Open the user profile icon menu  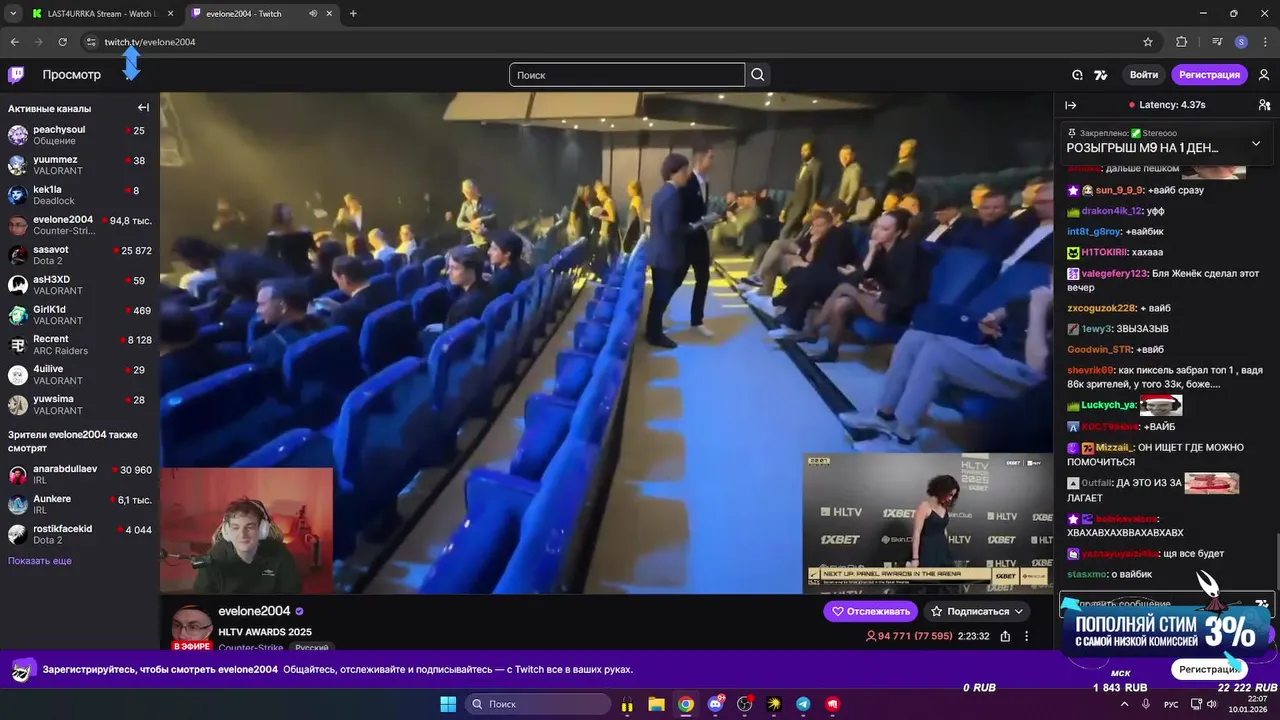[x=1264, y=75]
